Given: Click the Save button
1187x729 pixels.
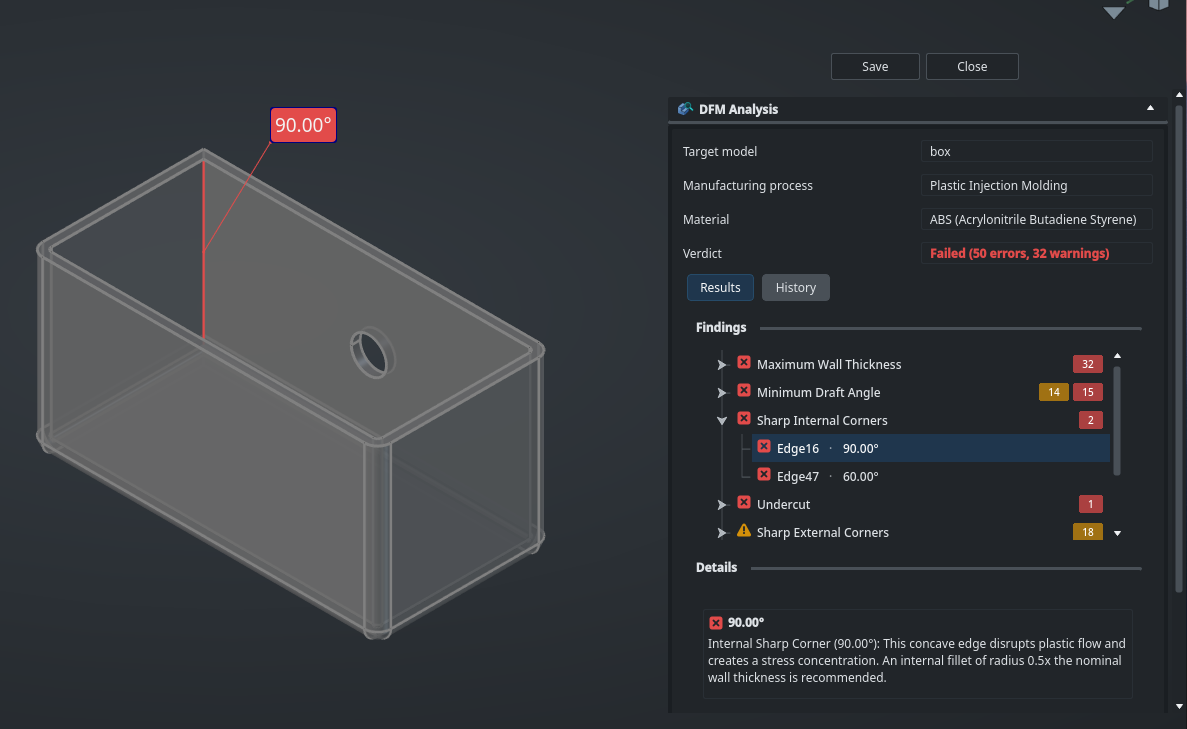Looking at the screenshot, I should coord(874,66).
